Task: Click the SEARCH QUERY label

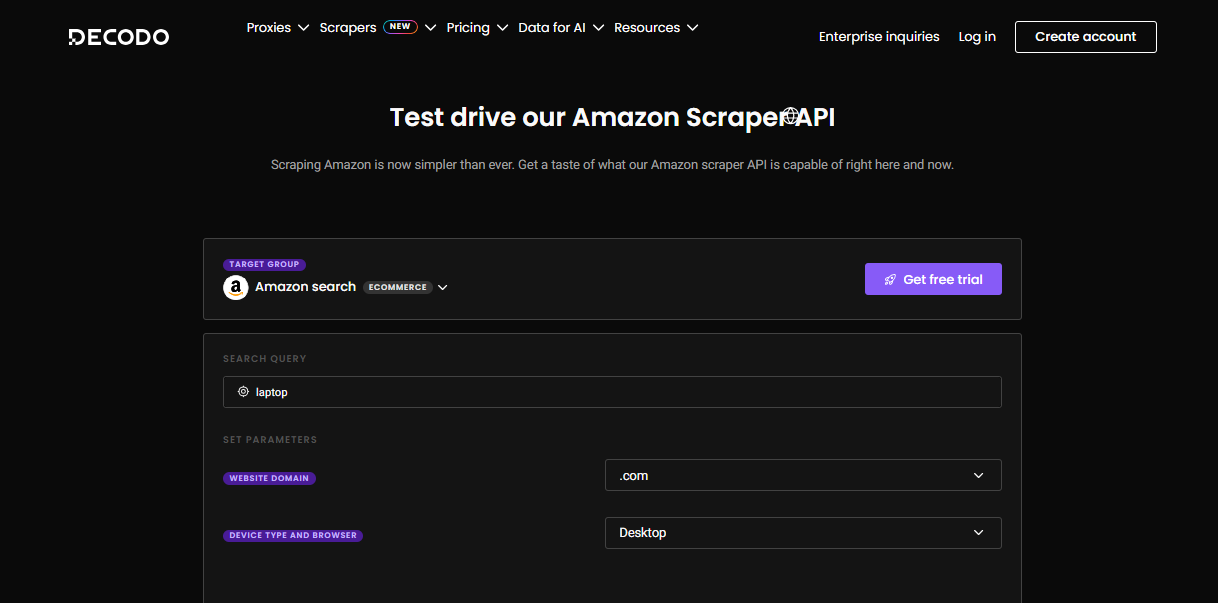Action: click(x=265, y=359)
